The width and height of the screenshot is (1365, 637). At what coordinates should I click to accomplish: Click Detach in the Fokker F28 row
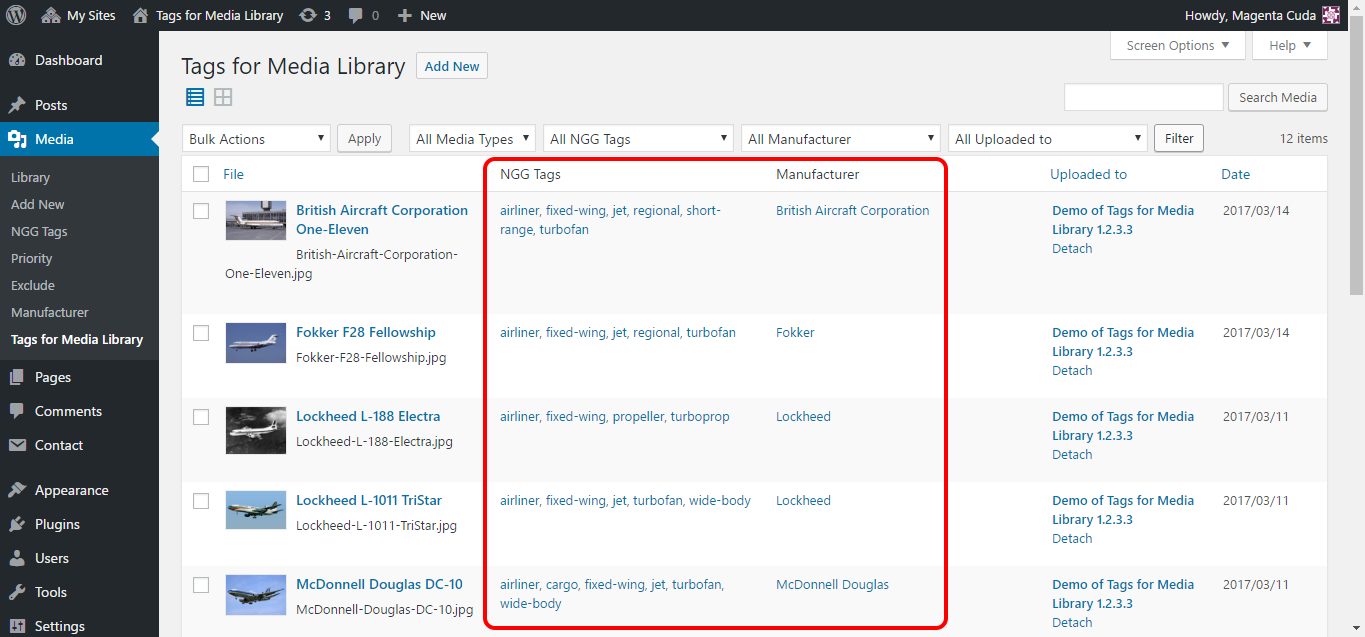[x=1072, y=370]
